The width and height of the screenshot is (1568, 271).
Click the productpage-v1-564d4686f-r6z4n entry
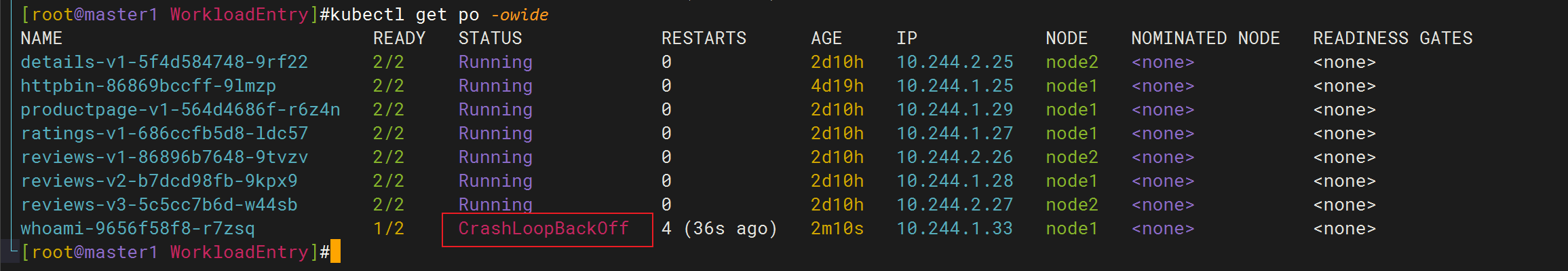[x=180, y=110]
